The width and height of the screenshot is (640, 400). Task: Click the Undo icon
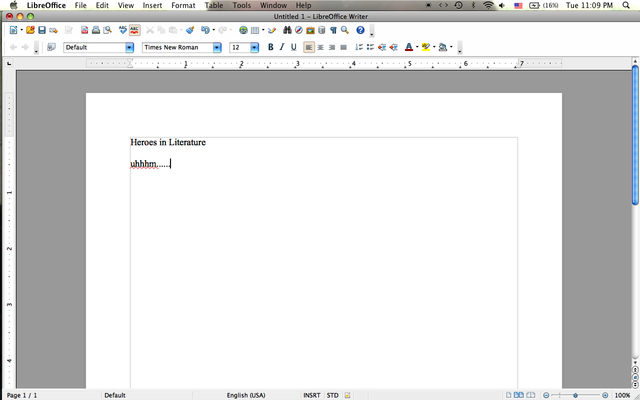tap(205, 30)
